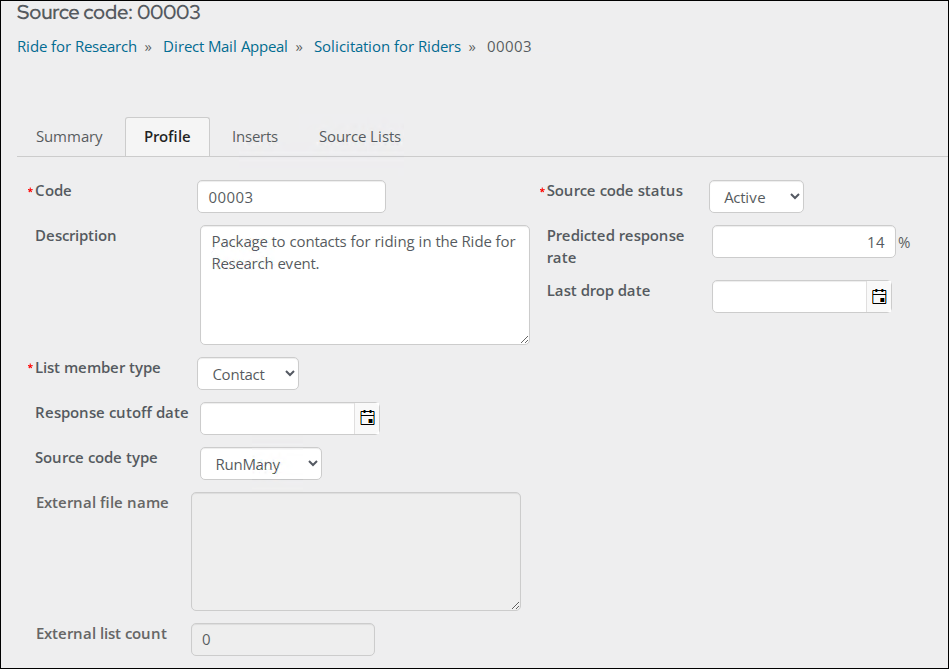Switch to the Summary tab
This screenshot has width=949, height=669.
pos(69,137)
